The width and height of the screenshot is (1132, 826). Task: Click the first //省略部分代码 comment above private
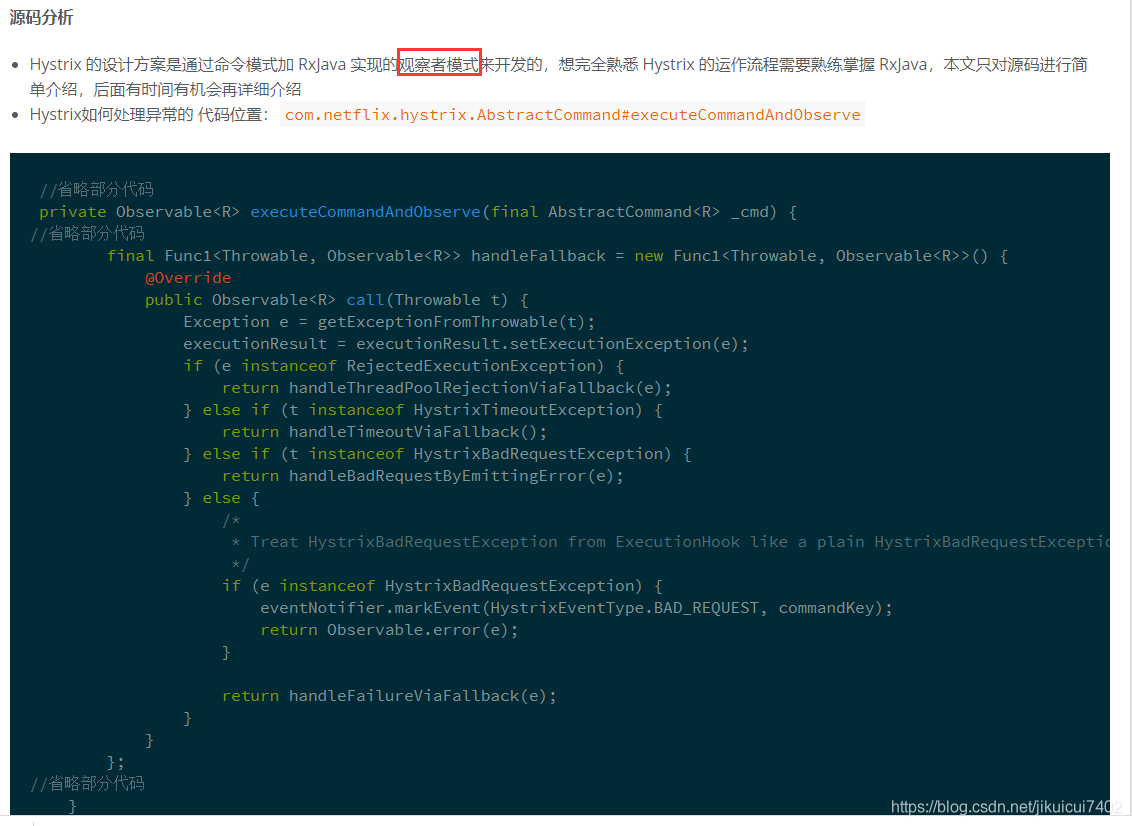click(x=96, y=189)
